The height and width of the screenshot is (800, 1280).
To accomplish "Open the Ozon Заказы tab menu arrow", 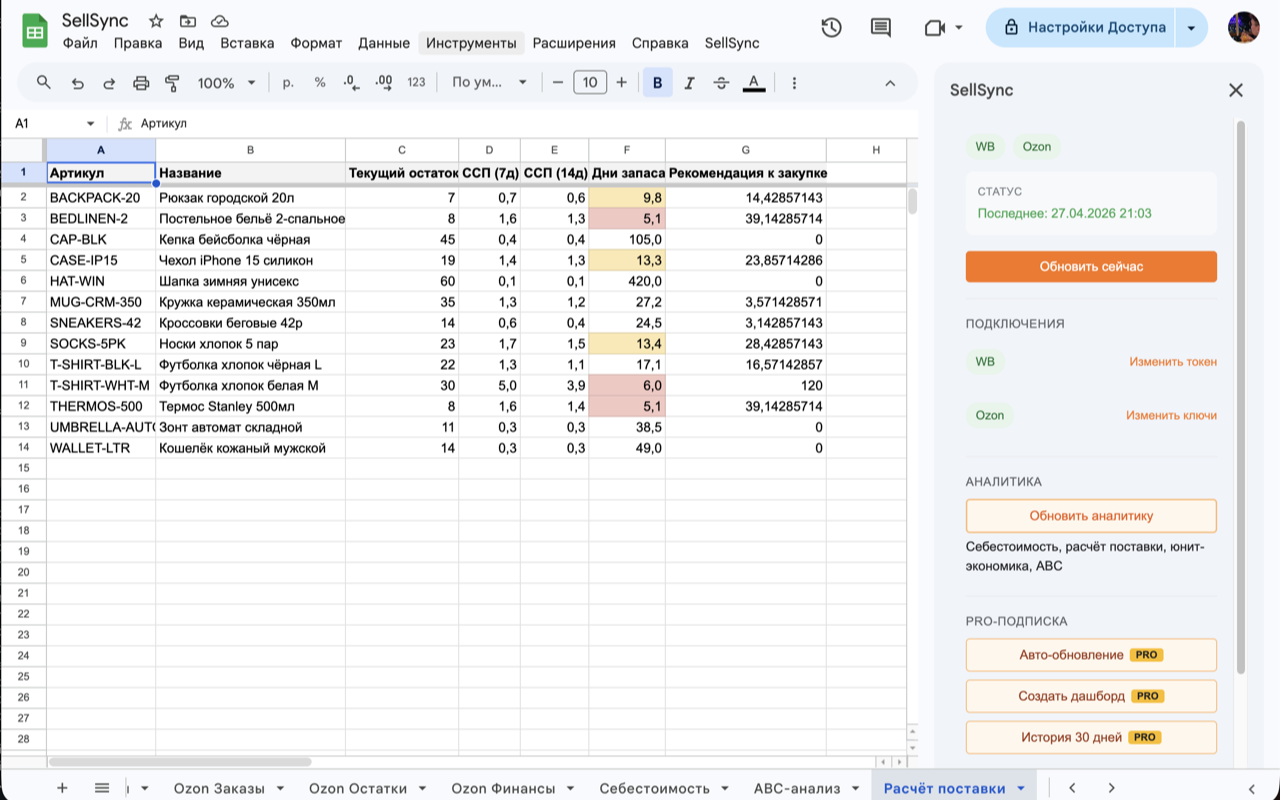I will coord(280,788).
